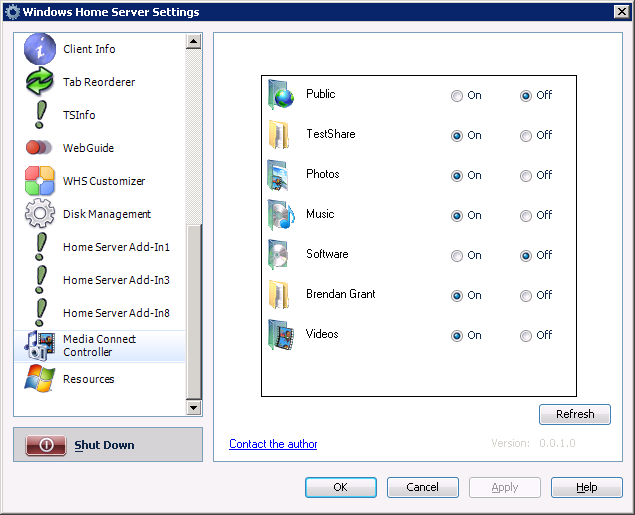Click the Home Server Add-In8 icon

(x=40, y=313)
